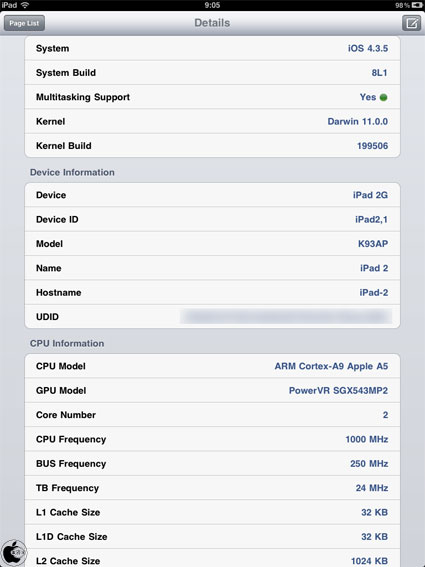425x567 pixels.
Task: Tap the green Multitasking Support indicator dot
Action: click(383, 97)
